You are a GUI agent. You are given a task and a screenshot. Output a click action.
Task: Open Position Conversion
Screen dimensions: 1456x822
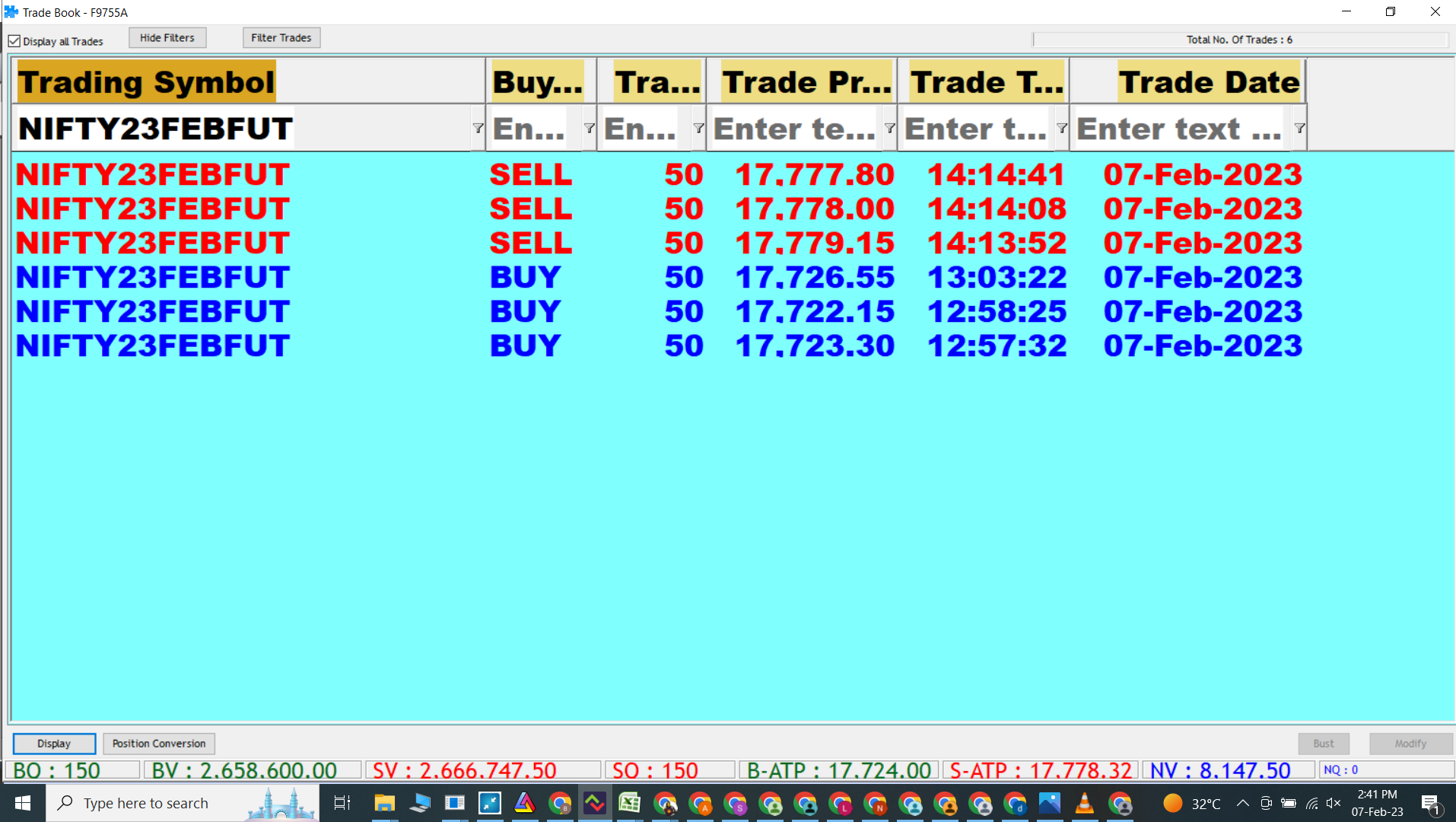pos(159,744)
